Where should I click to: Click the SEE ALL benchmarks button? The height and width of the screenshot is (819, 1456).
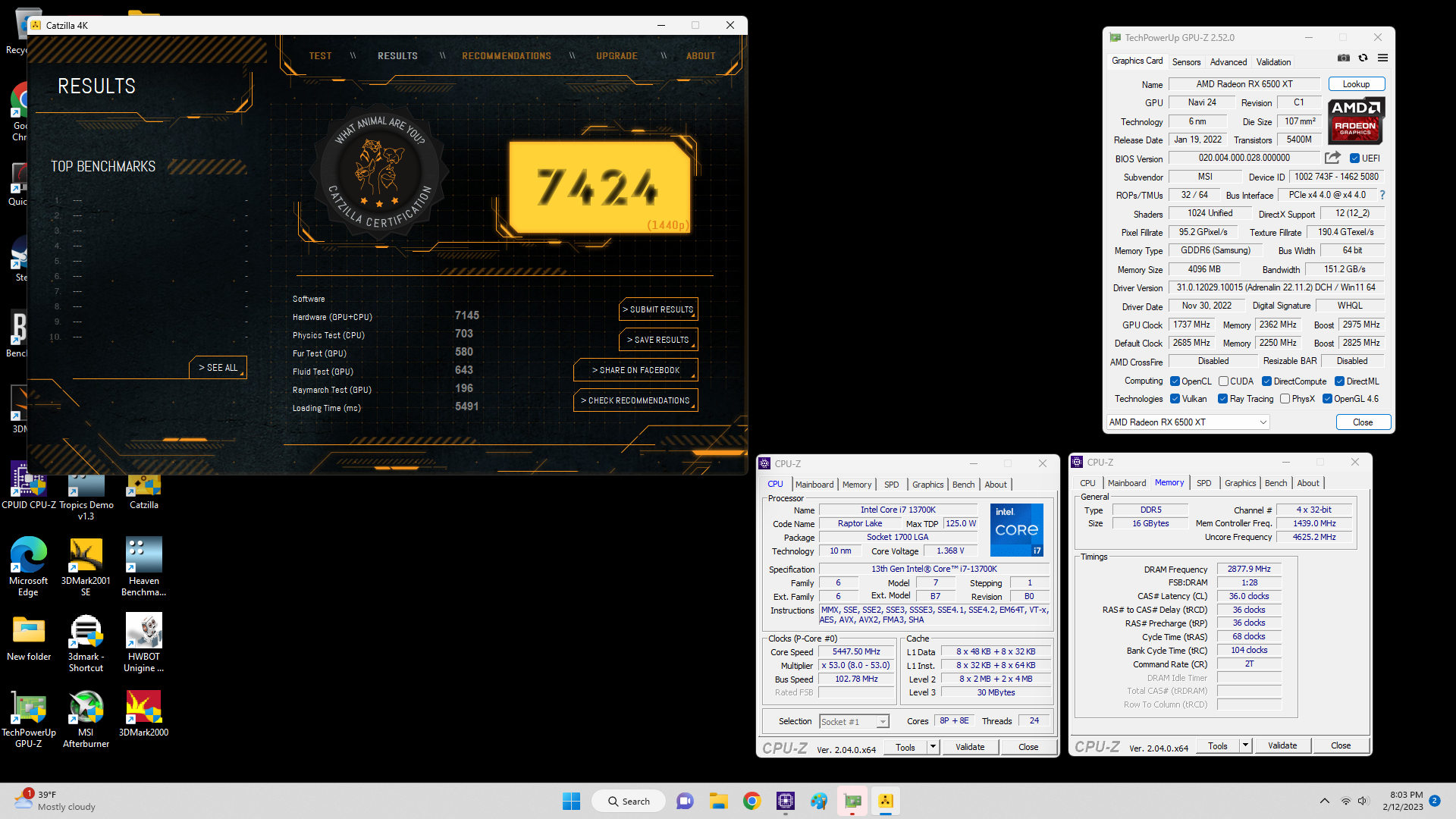218,367
